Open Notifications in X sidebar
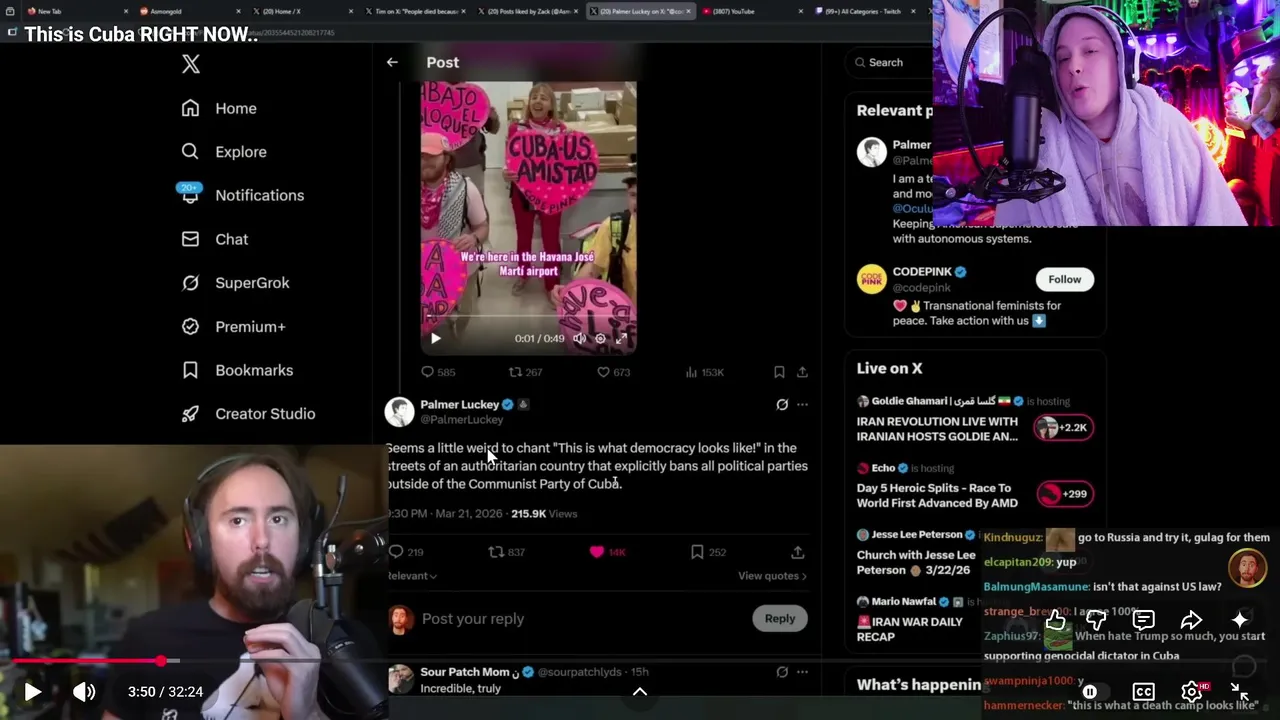The height and width of the screenshot is (720, 1280). click(242, 195)
